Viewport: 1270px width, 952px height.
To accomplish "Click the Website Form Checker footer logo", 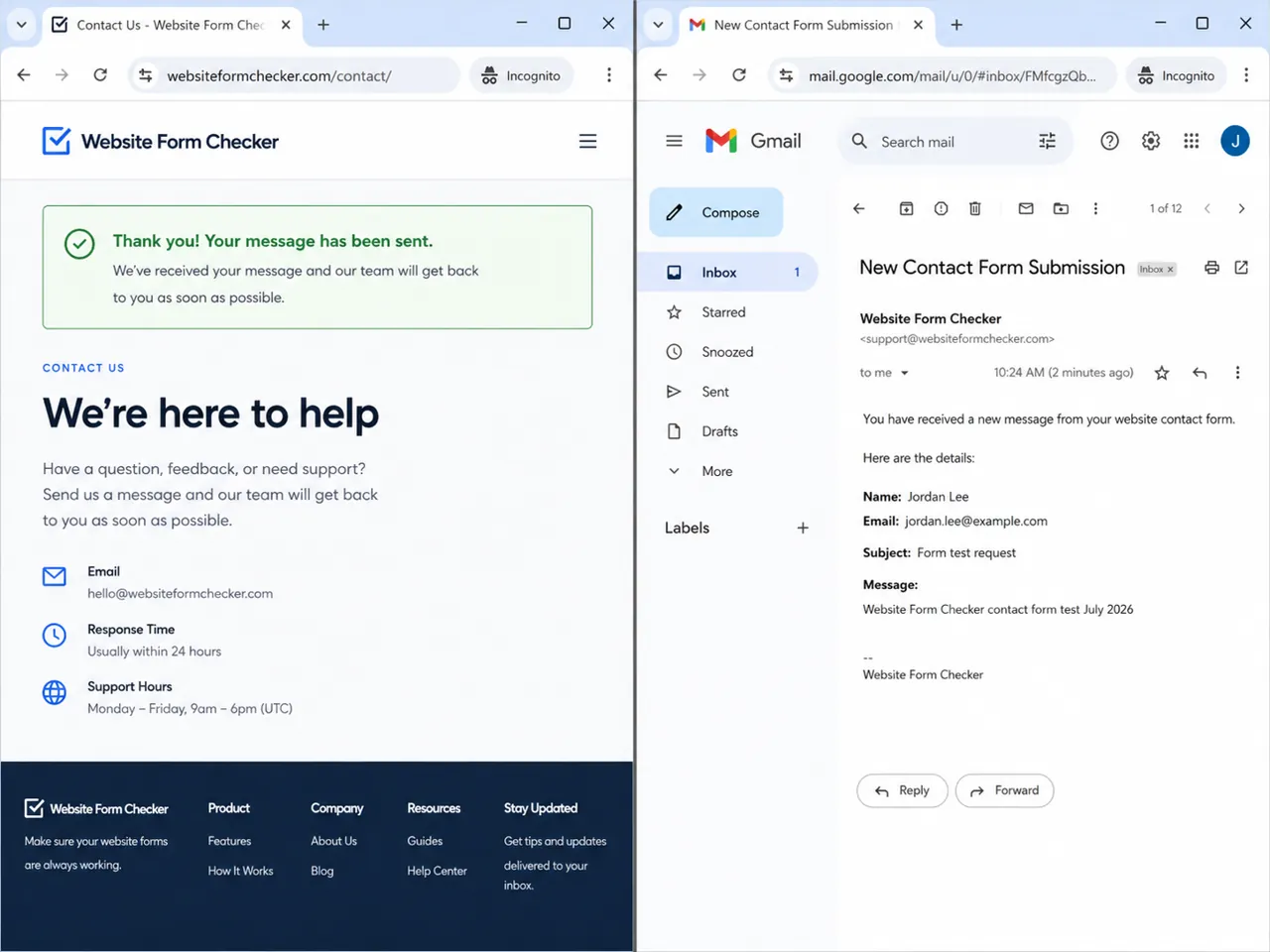I will (x=96, y=808).
